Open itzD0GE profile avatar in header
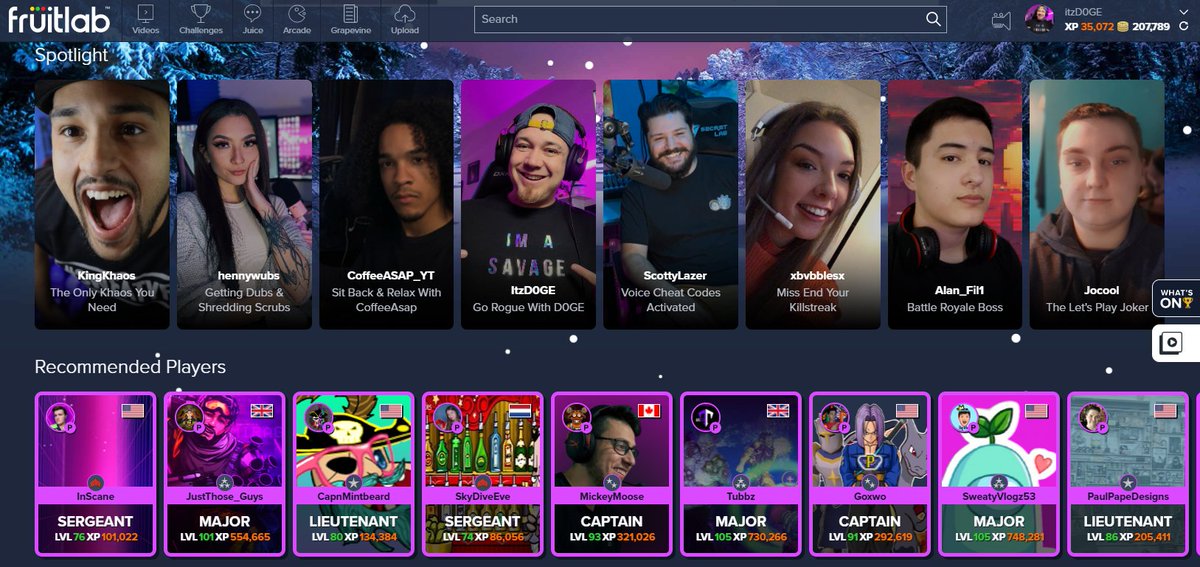This screenshot has height=567, width=1200. pos(1040,19)
